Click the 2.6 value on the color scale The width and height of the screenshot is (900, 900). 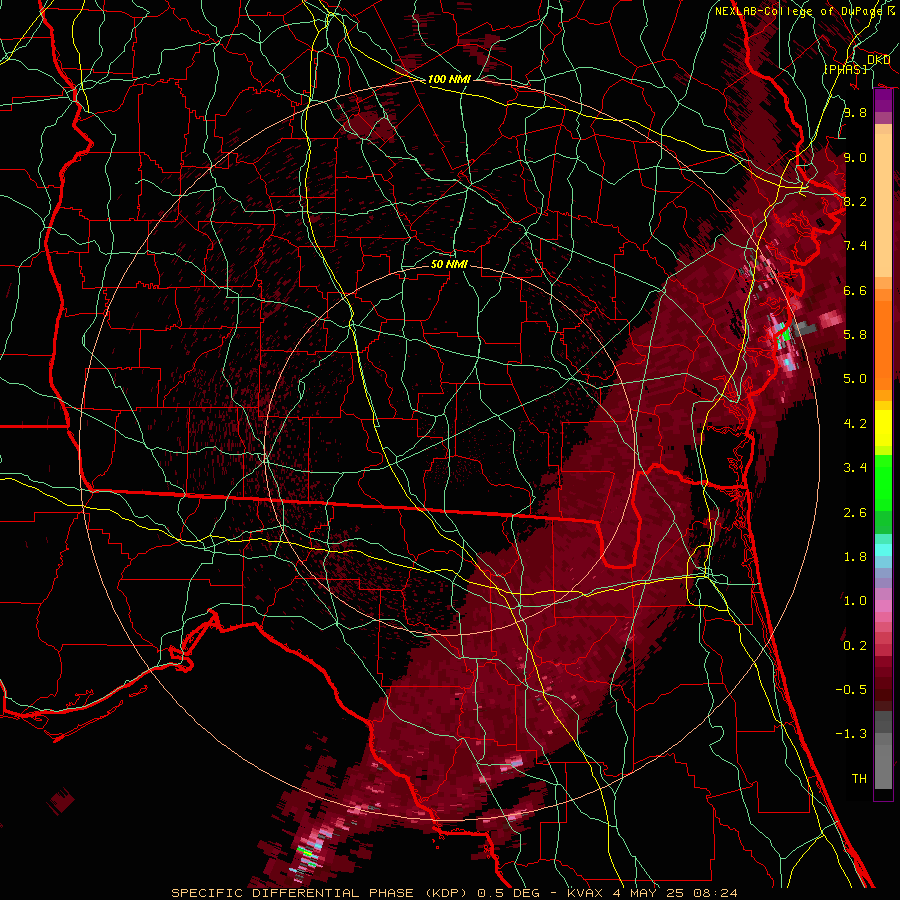click(855, 512)
